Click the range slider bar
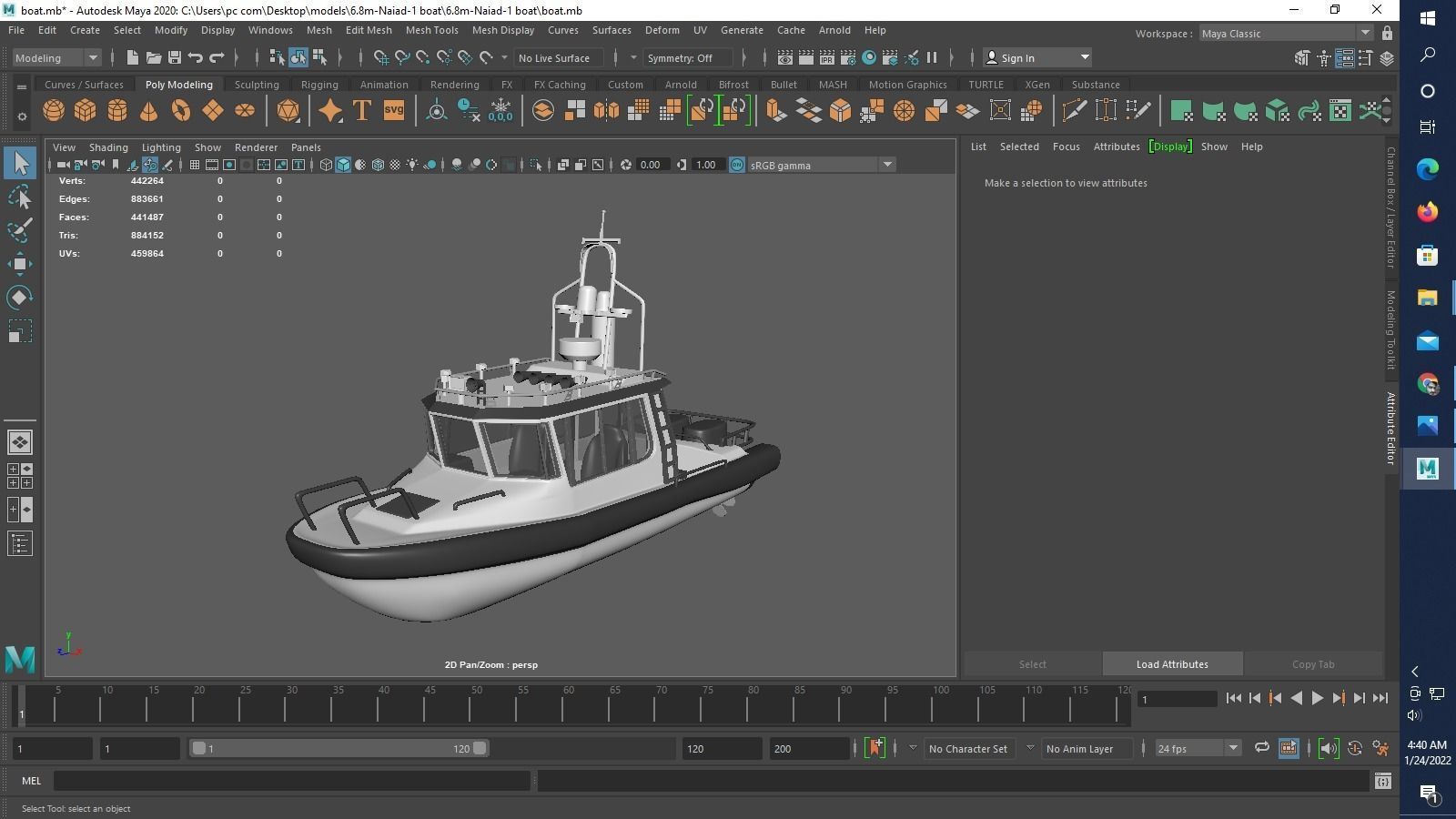Screen dimensions: 1456x819 pyautogui.click(x=339, y=748)
